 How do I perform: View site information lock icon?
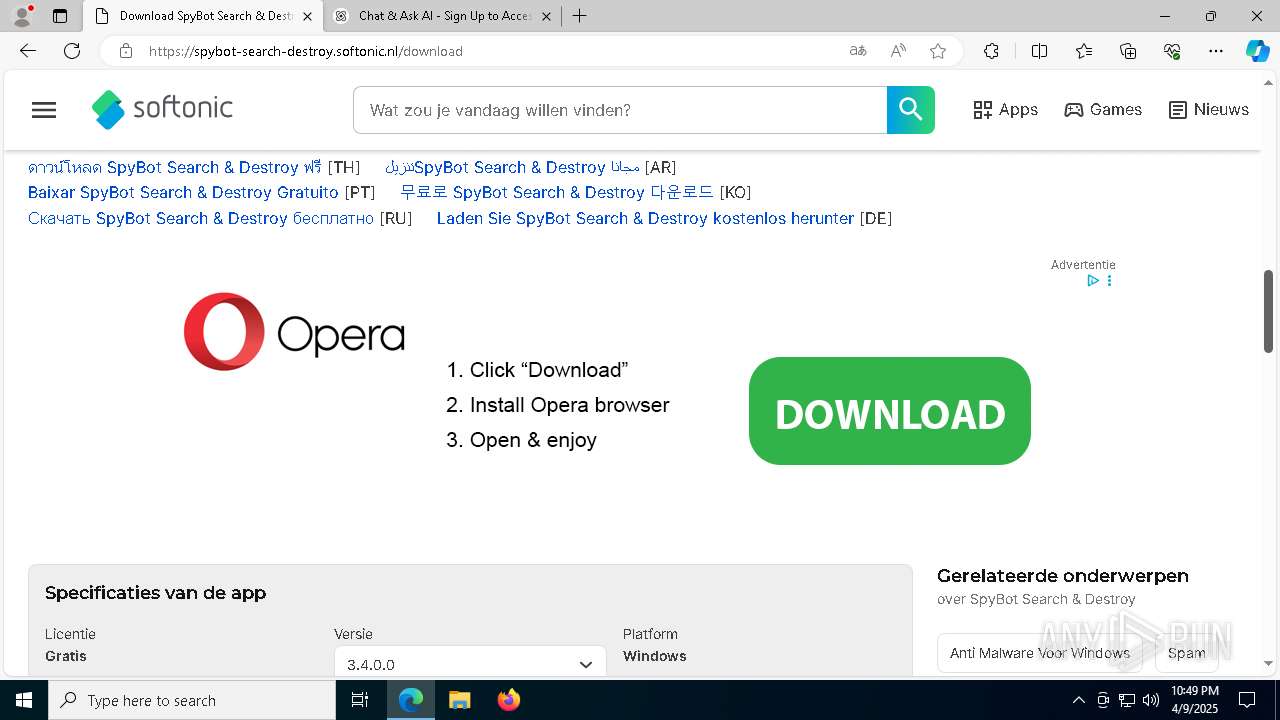click(x=125, y=51)
